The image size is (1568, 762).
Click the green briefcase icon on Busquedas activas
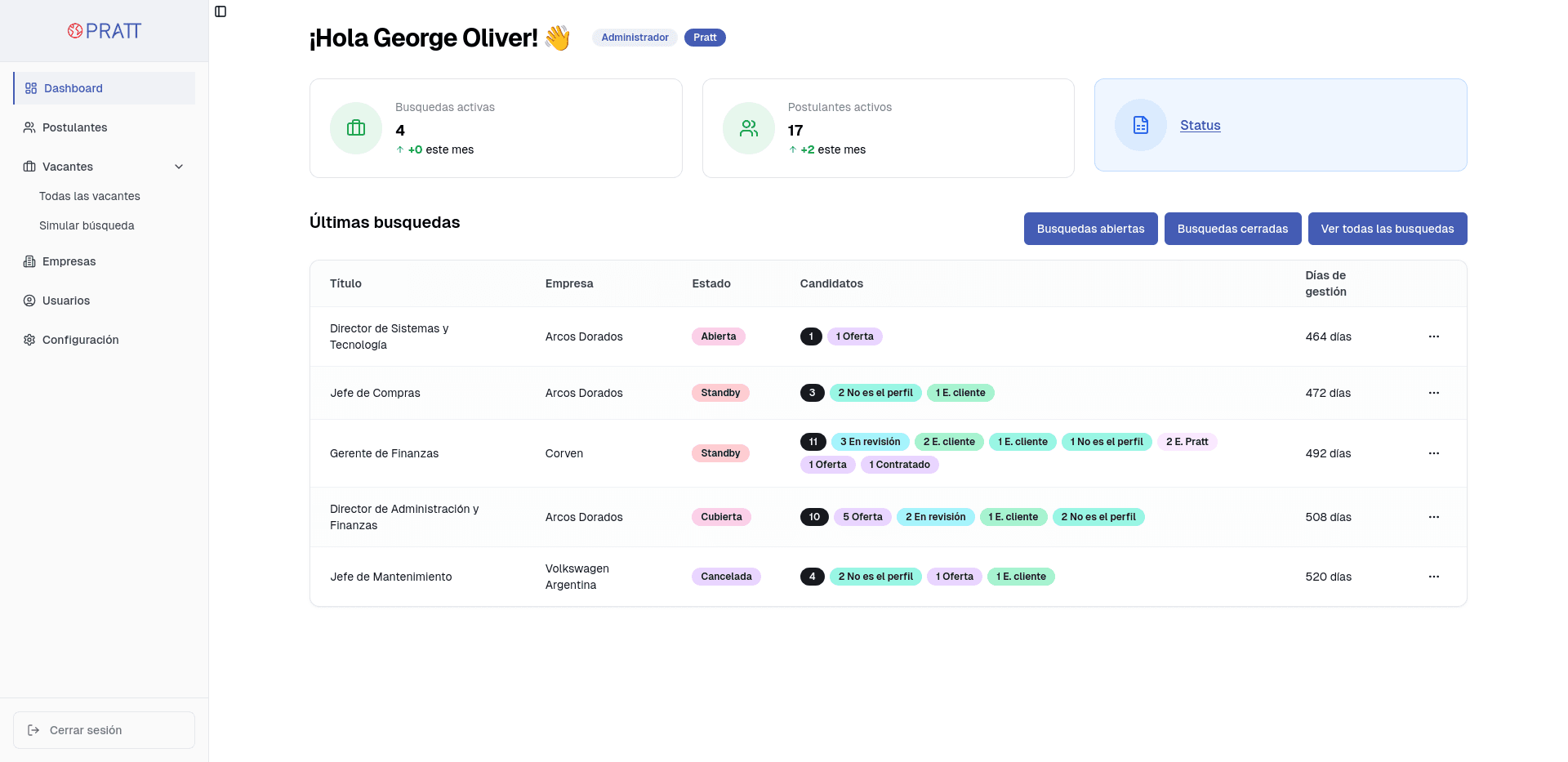point(355,128)
